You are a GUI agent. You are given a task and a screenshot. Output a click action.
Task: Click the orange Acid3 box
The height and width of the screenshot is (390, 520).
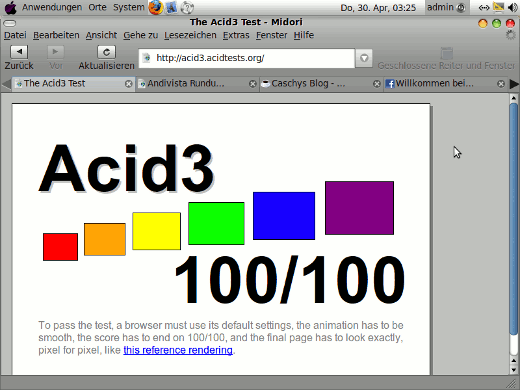pos(105,239)
